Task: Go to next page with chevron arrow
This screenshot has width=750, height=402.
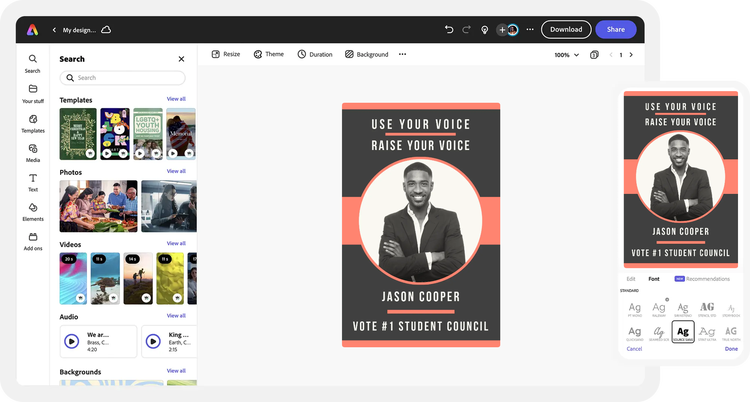Action: pos(631,55)
